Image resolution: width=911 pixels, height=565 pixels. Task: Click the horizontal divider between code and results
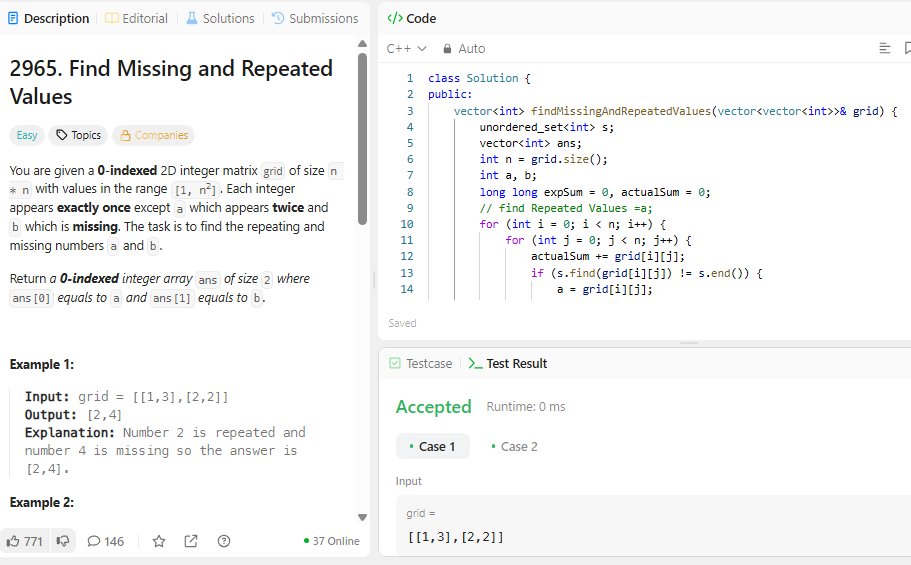[x=688, y=344]
